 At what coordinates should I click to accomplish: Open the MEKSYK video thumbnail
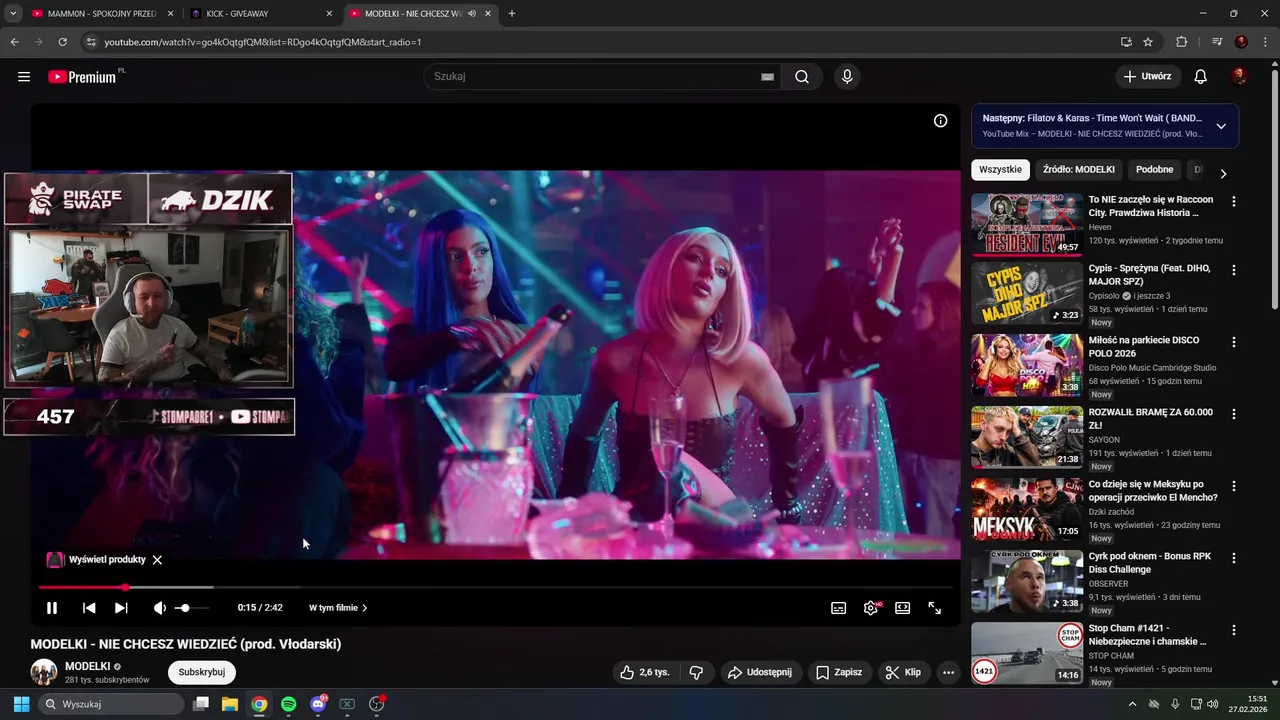coord(1027,509)
